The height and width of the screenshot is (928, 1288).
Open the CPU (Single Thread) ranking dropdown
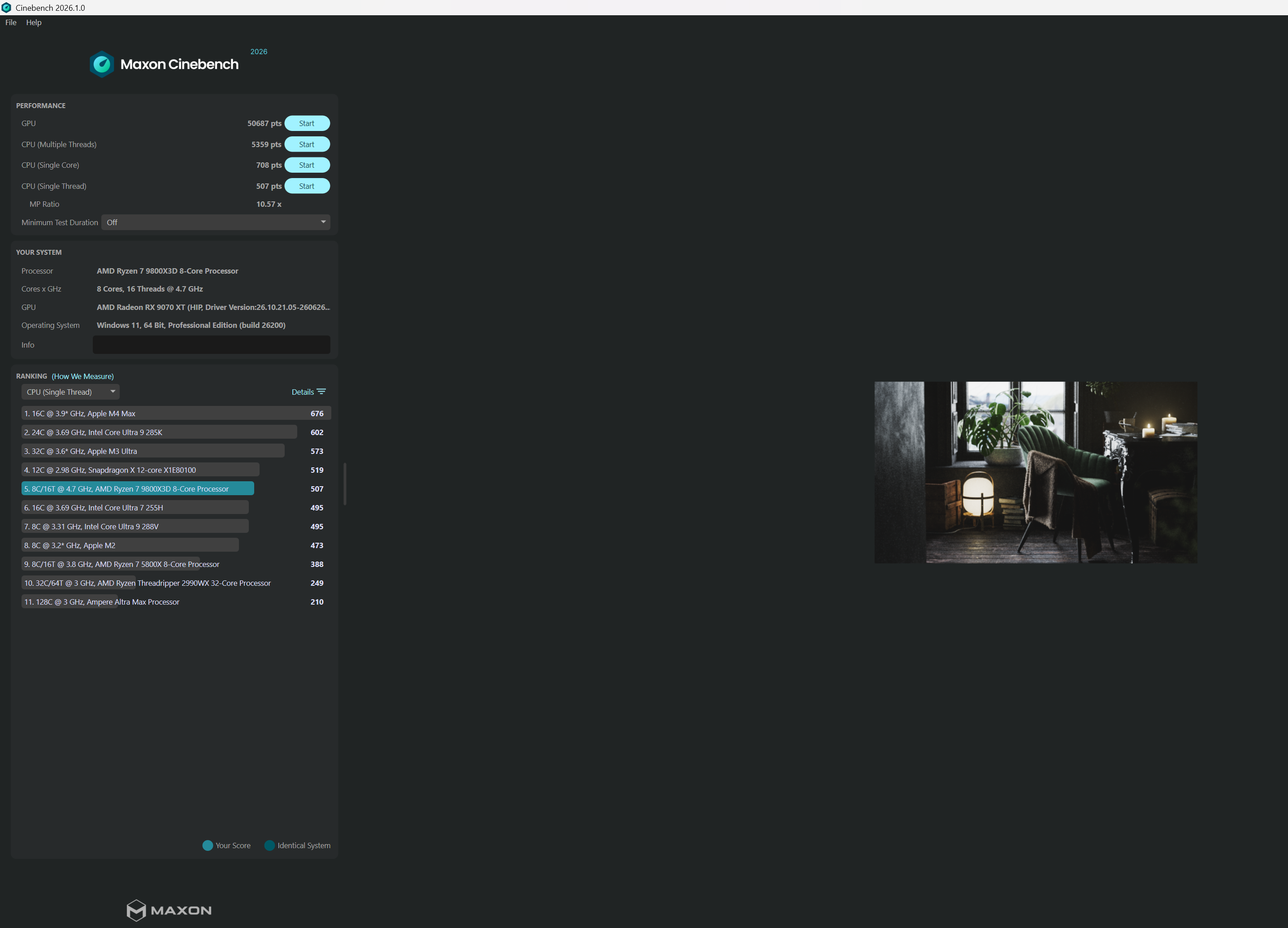pos(70,392)
